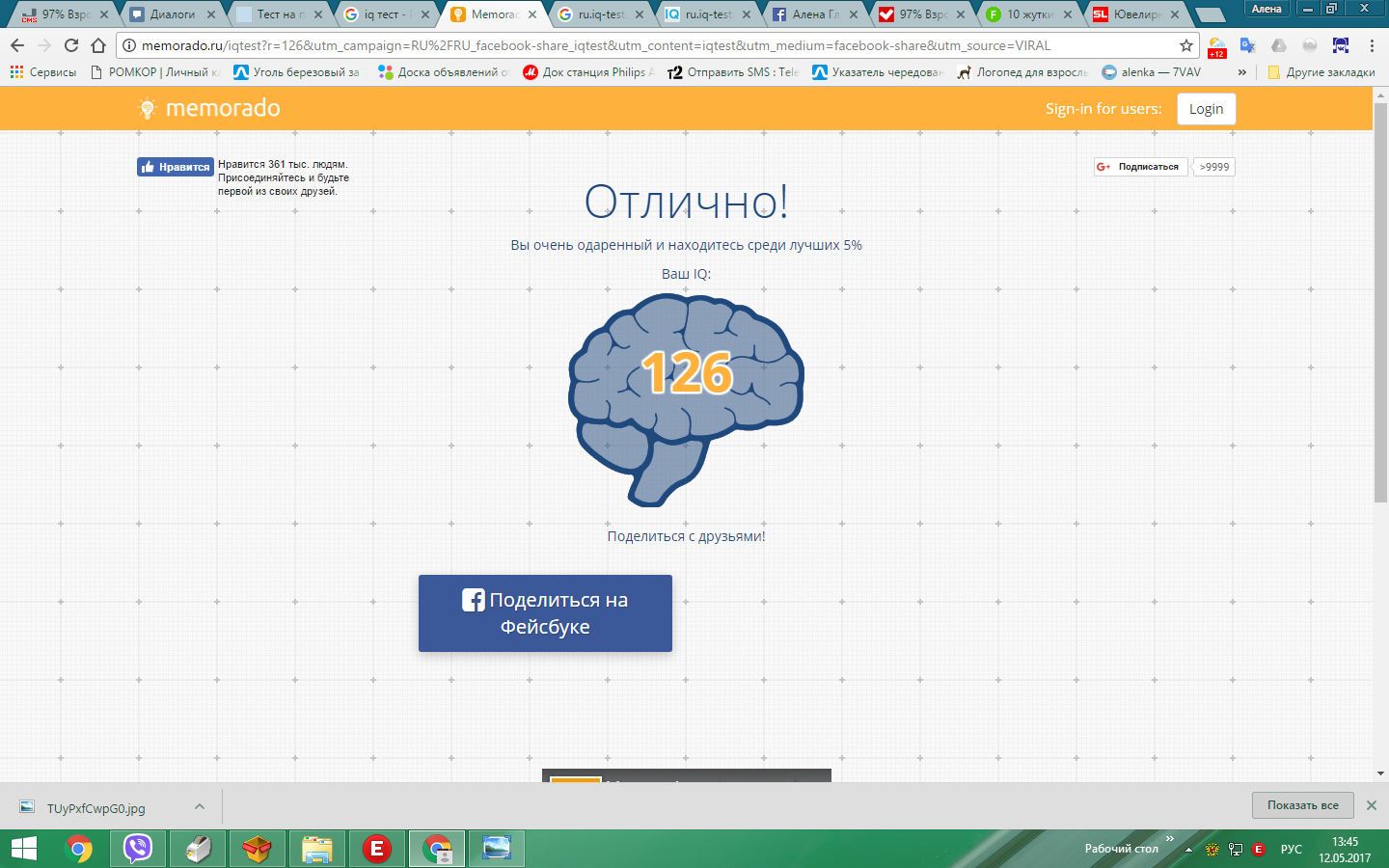Open the Алена profile menu
This screenshot has width=1389, height=868.
(x=1266, y=9)
